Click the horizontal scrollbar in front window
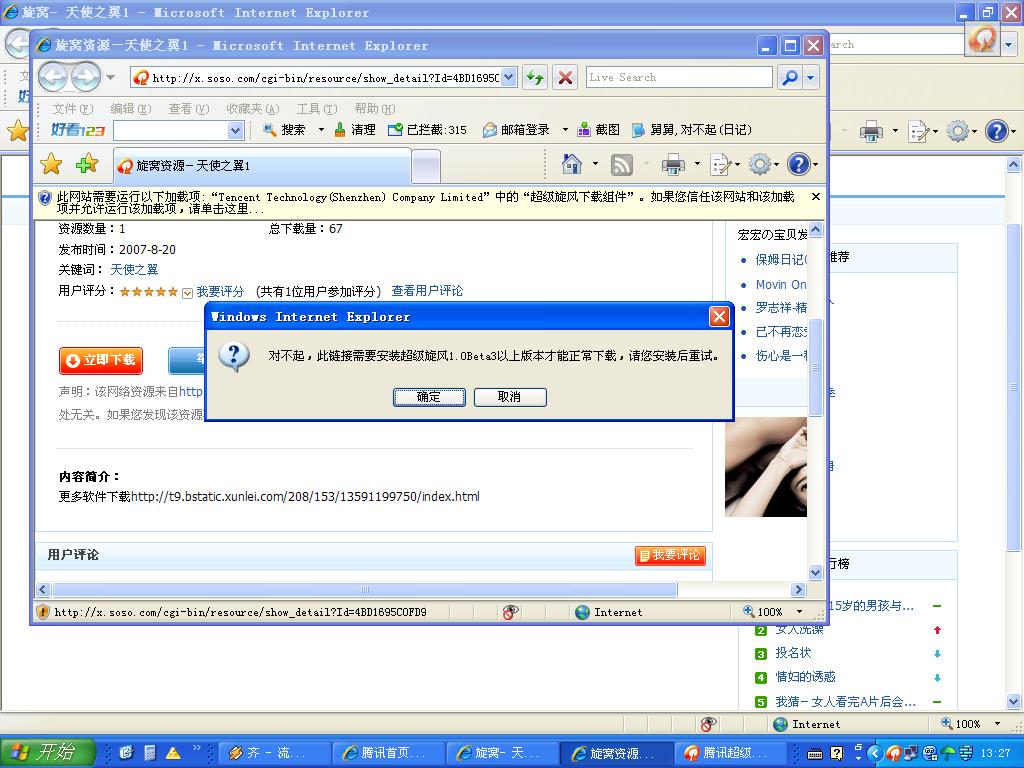The width and height of the screenshot is (1024, 768). pos(364,590)
